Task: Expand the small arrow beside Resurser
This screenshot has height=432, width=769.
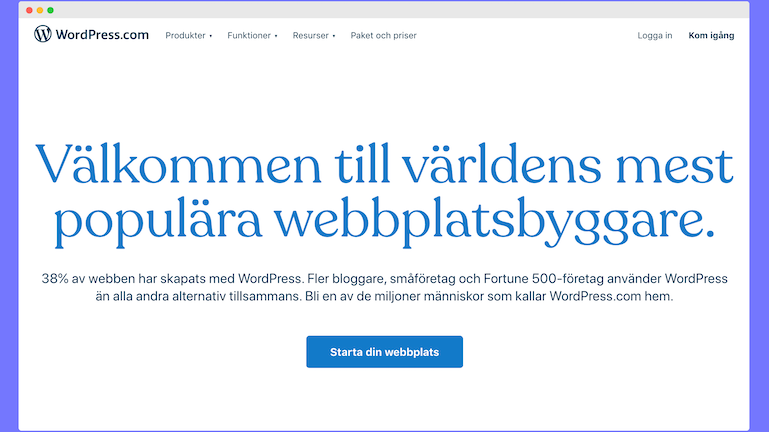Action: [x=334, y=36]
